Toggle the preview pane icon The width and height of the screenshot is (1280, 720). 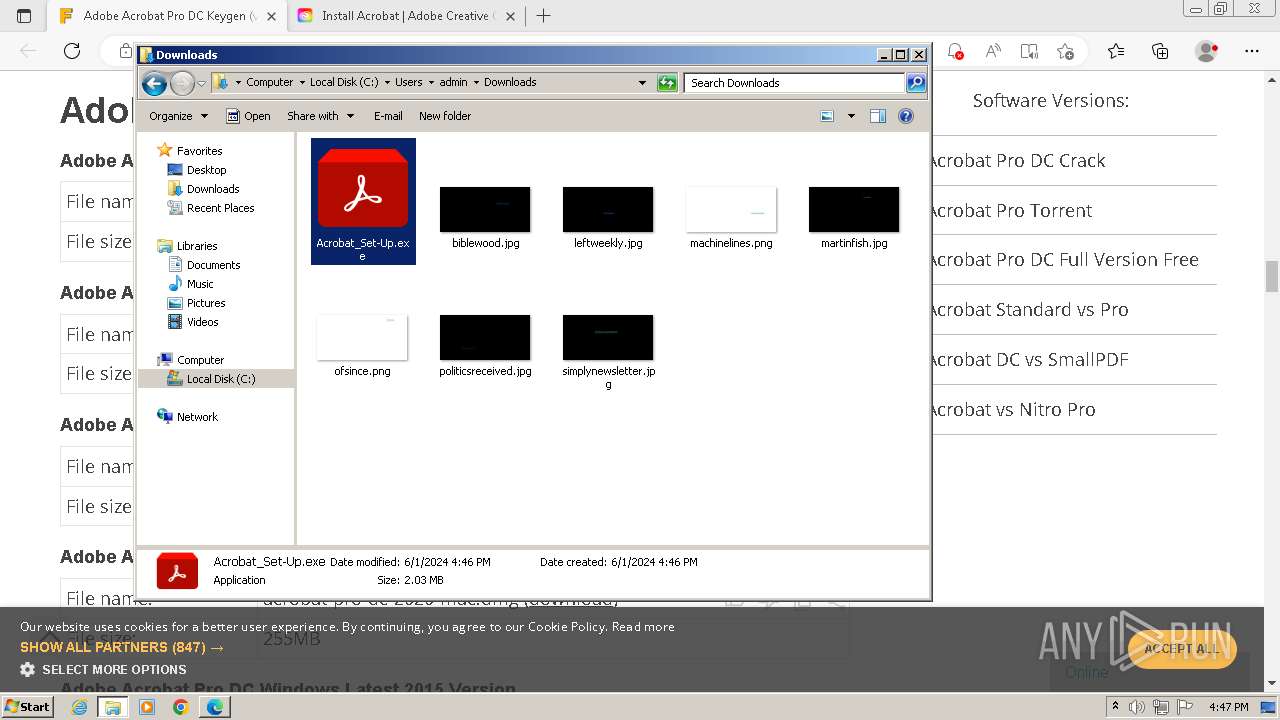(878, 116)
